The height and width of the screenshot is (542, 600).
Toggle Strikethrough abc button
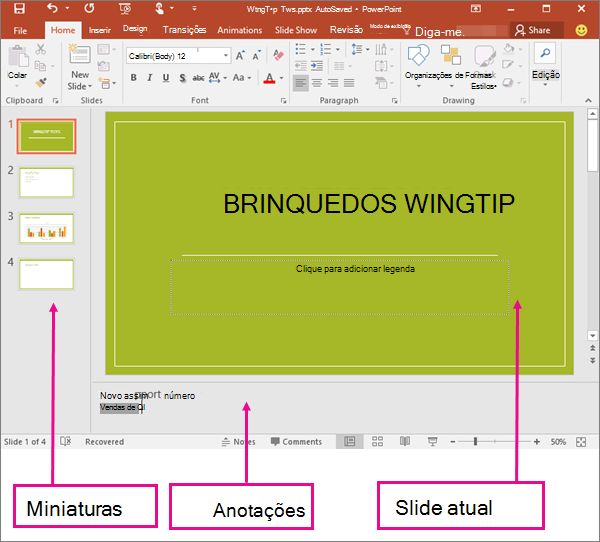pyautogui.click(x=198, y=78)
